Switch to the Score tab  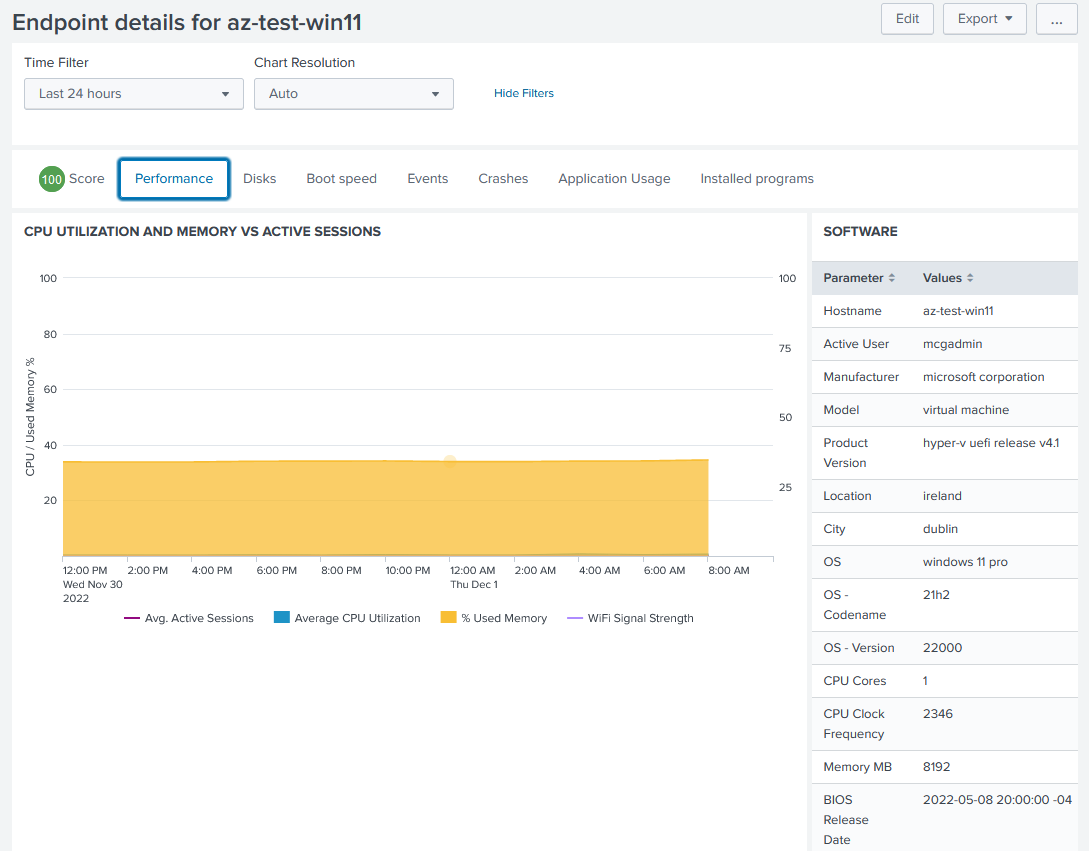pyautogui.click(x=72, y=179)
